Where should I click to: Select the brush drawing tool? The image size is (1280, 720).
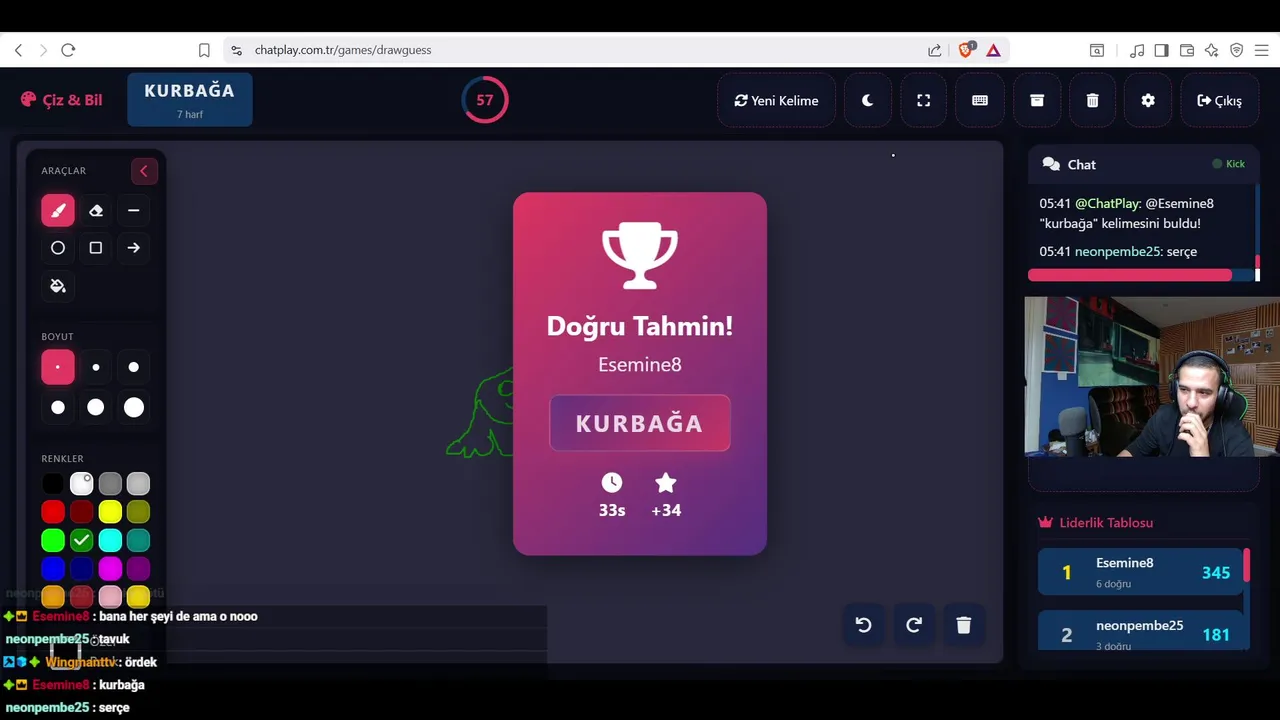[x=58, y=210]
